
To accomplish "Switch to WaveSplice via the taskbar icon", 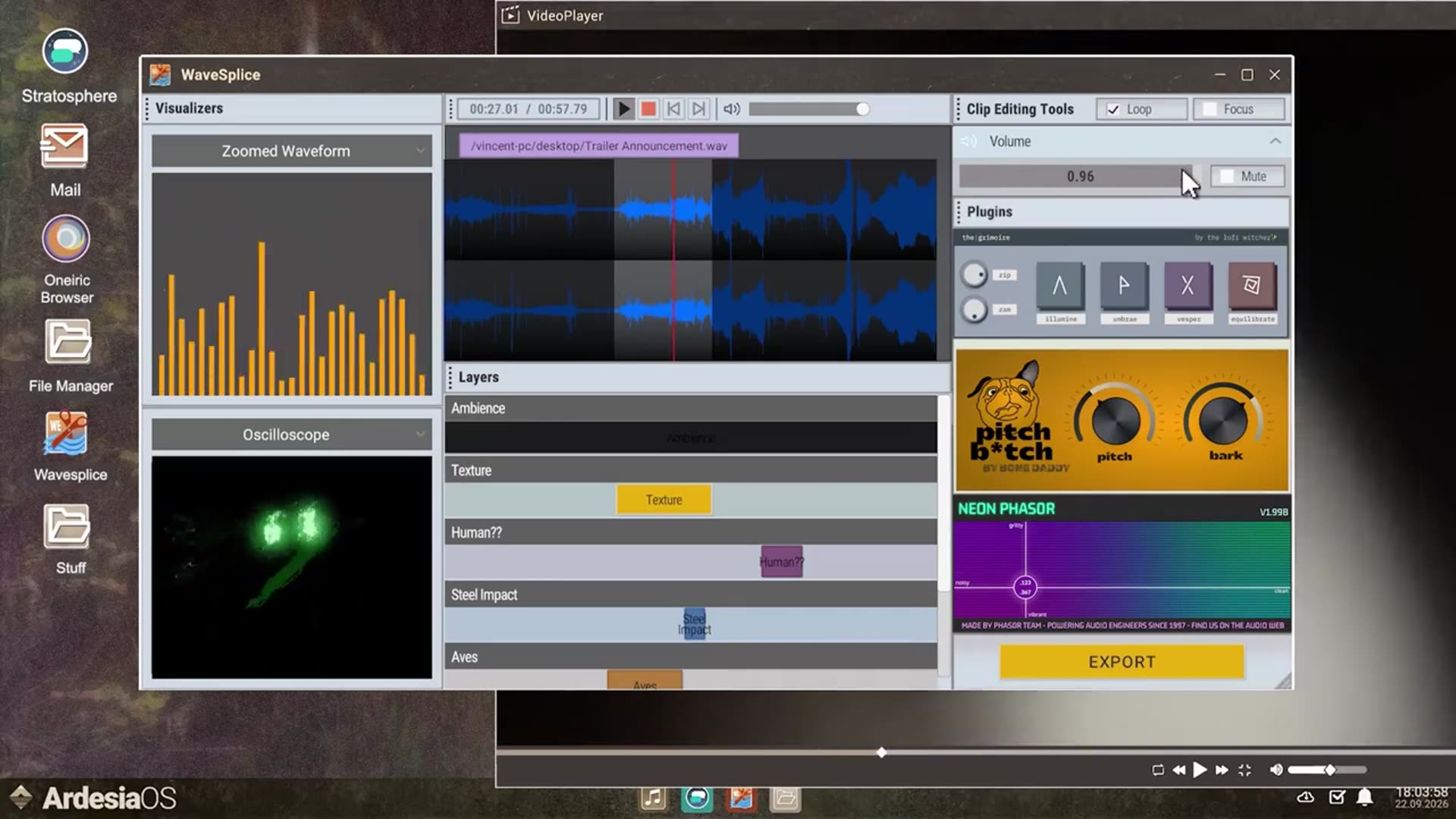I will tap(741, 799).
